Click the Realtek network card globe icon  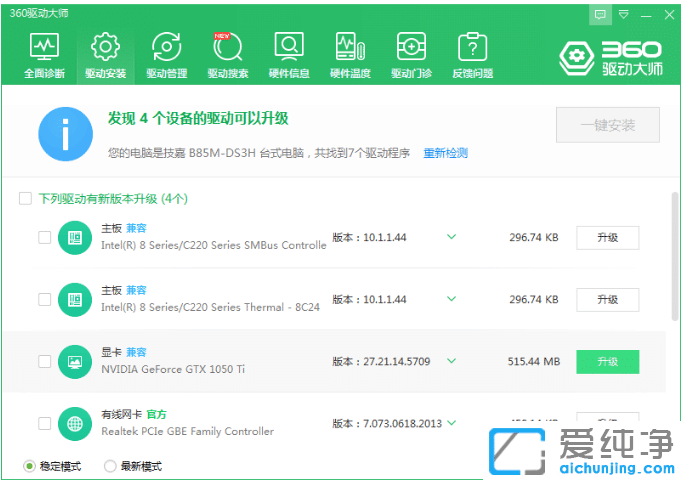tap(75, 423)
